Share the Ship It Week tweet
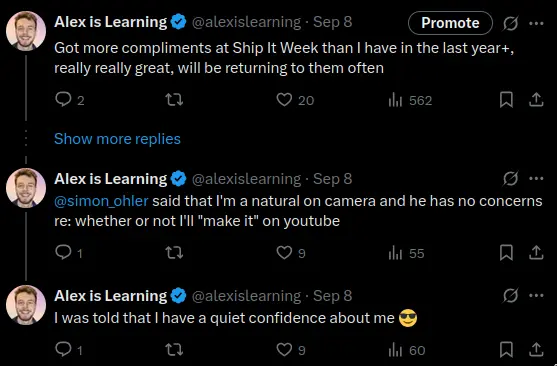This screenshot has width=557, height=366. pos(536,100)
